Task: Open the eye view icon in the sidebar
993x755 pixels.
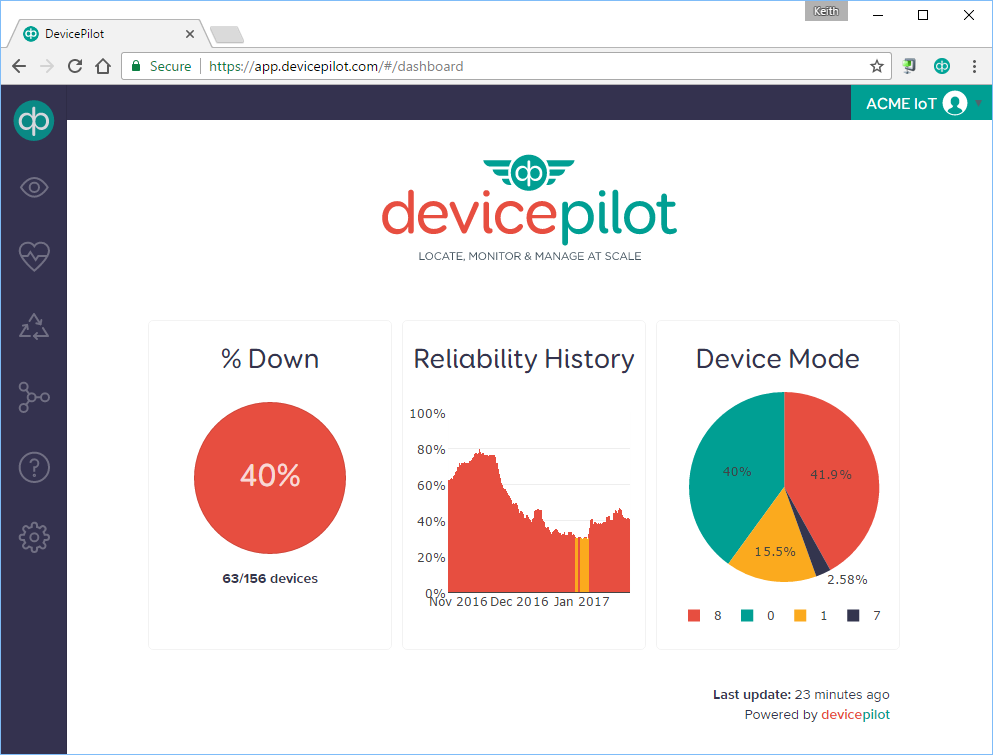Action: click(34, 187)
